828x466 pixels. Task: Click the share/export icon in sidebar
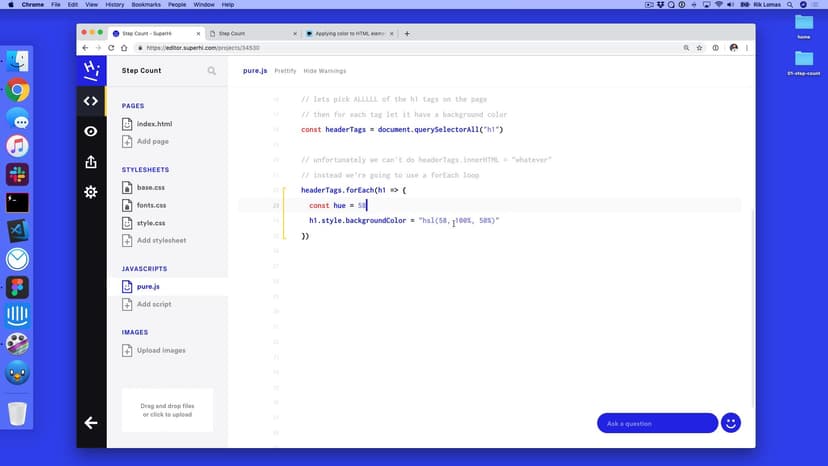91,161
